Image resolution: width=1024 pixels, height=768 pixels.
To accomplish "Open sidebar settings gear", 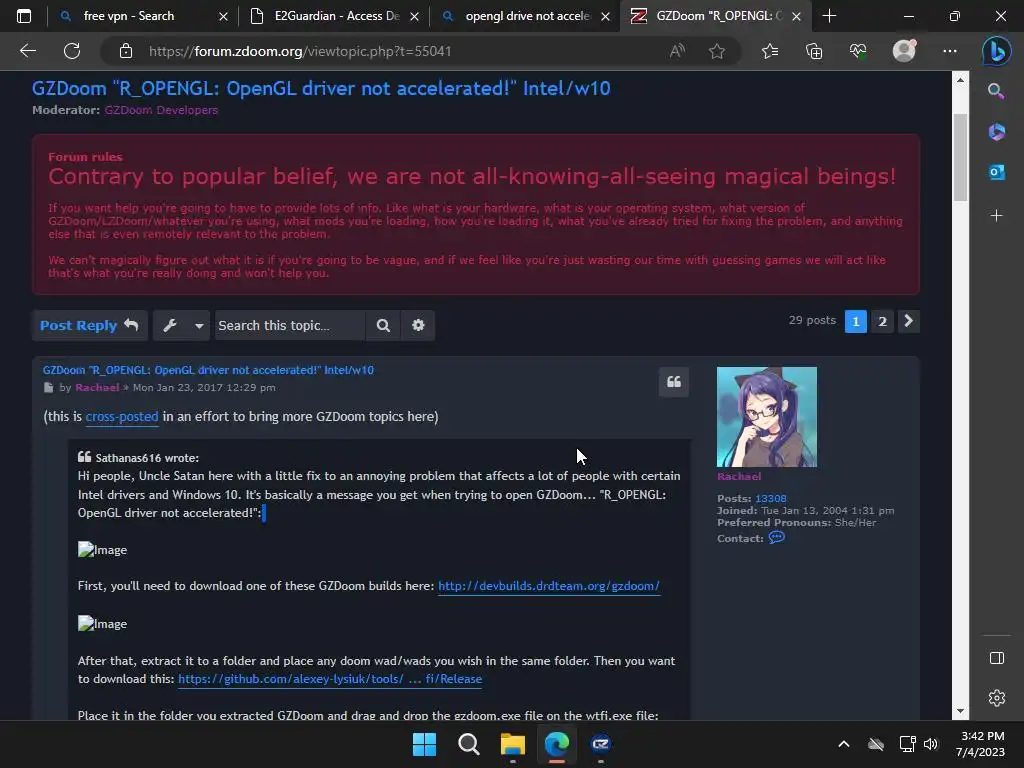I will coord(997,698).
